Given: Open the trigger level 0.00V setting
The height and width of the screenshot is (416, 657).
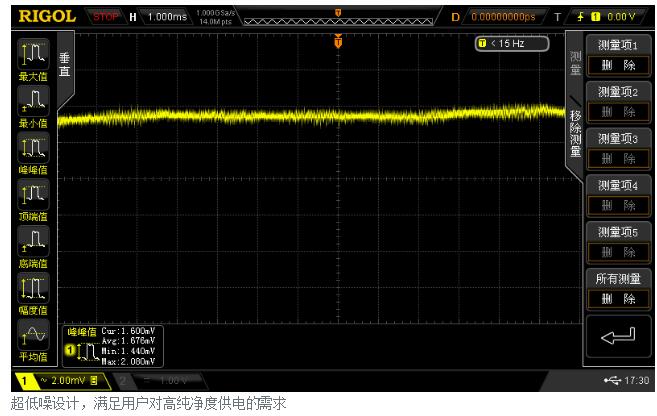Looking at the screenshot, I should [x=605, y=16].
